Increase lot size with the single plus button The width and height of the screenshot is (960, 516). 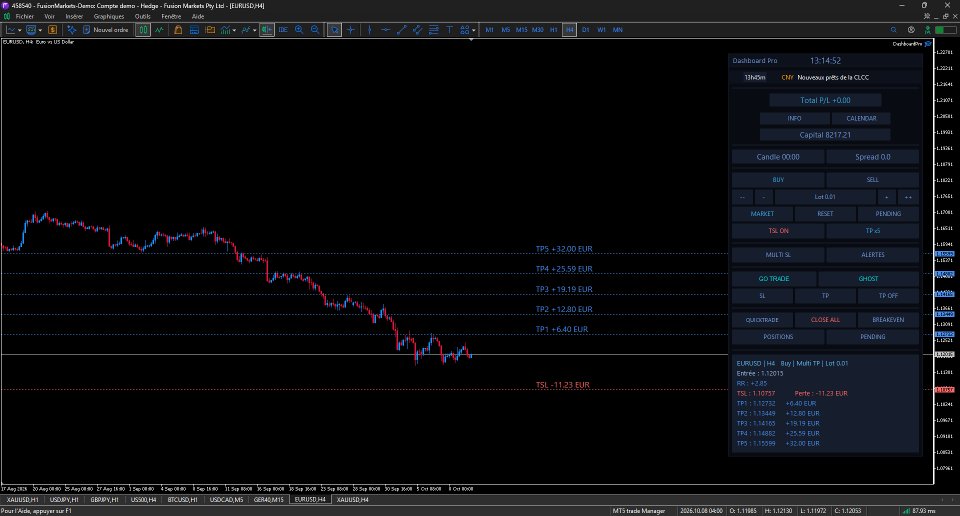click(x=887, y=197)
